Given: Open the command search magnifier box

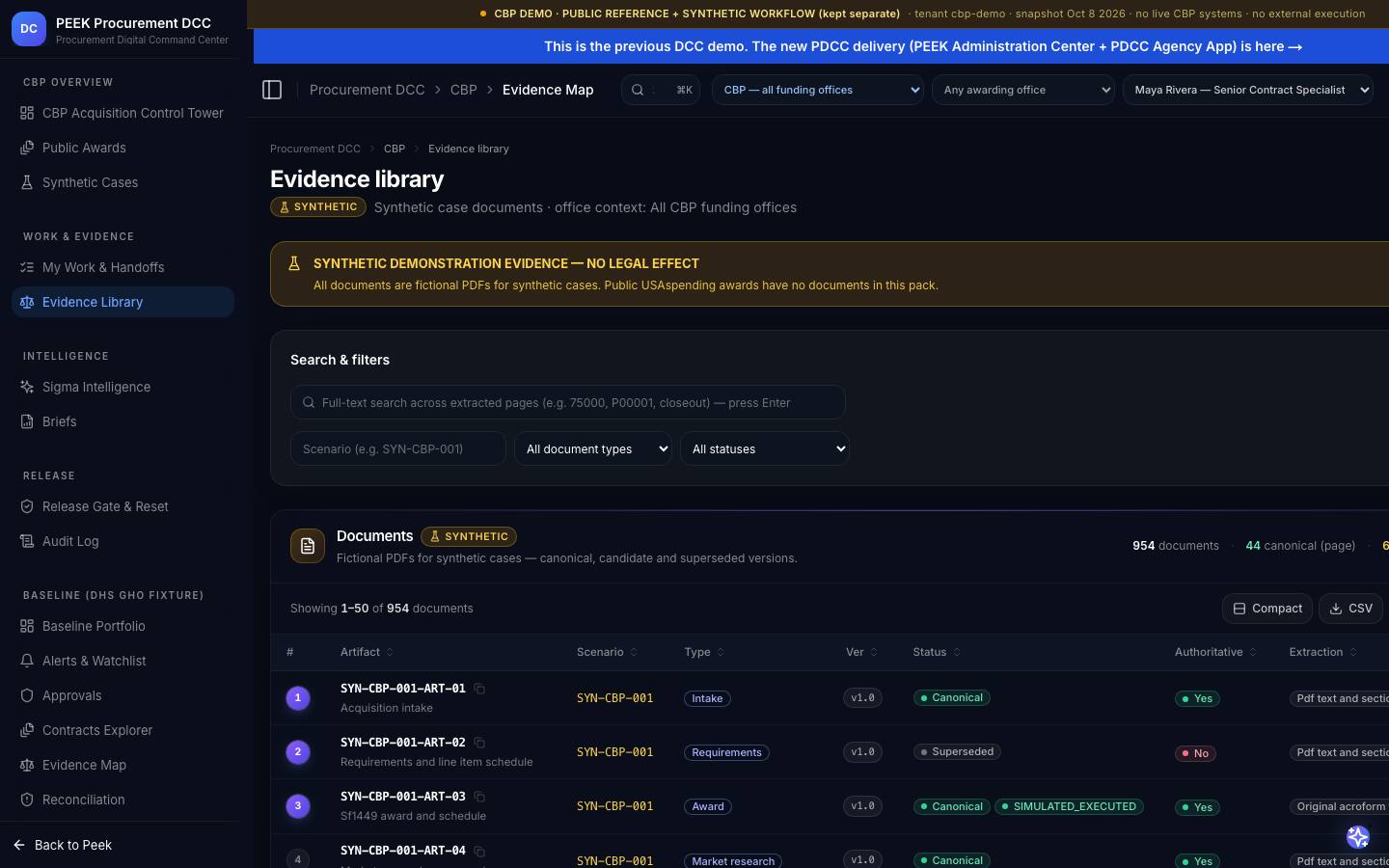Looking at the screenshot, I should pyautogui.click(x=661, y=90).
